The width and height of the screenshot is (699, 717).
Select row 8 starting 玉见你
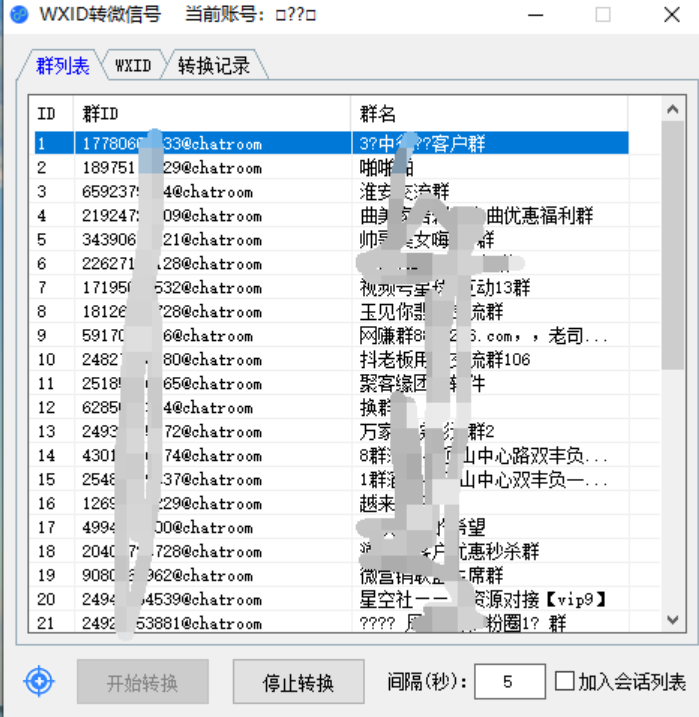tap(331, 311)
